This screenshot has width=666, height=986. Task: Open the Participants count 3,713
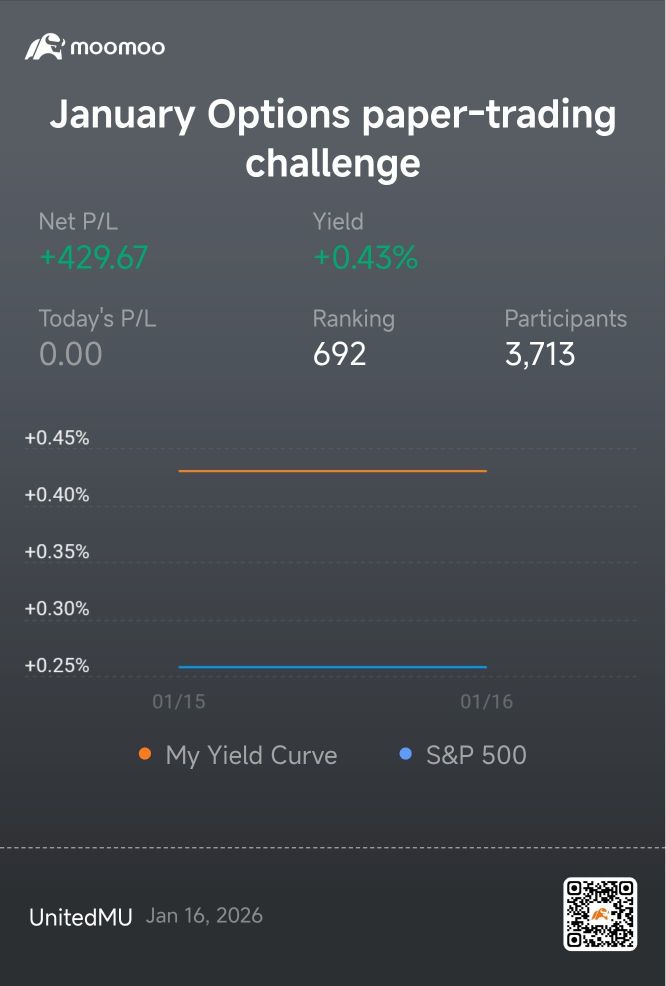click(540, 354)
